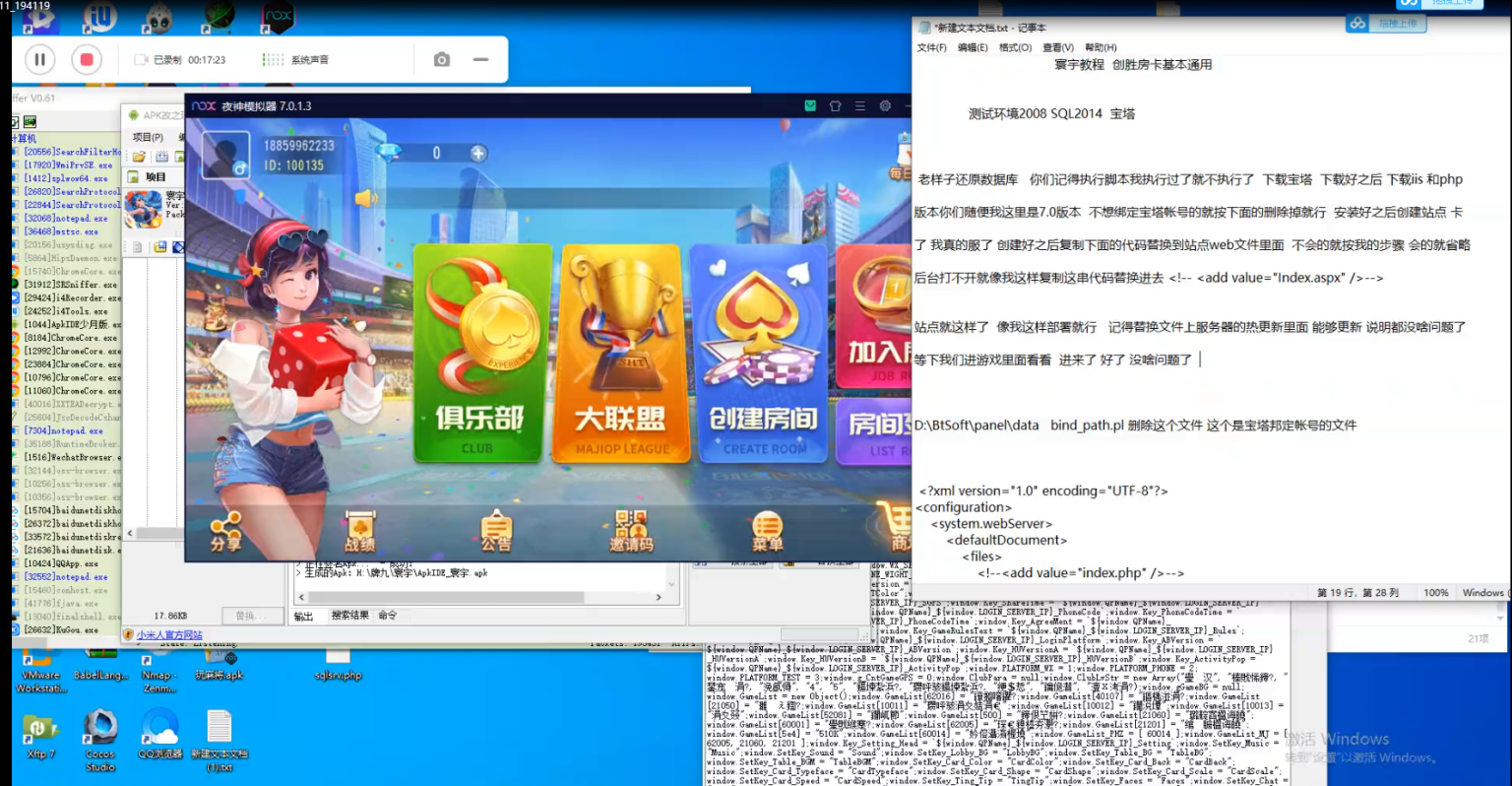Click the diamond currency icon
This screenshot has height=786, width=1512.
tap(389, 152)
